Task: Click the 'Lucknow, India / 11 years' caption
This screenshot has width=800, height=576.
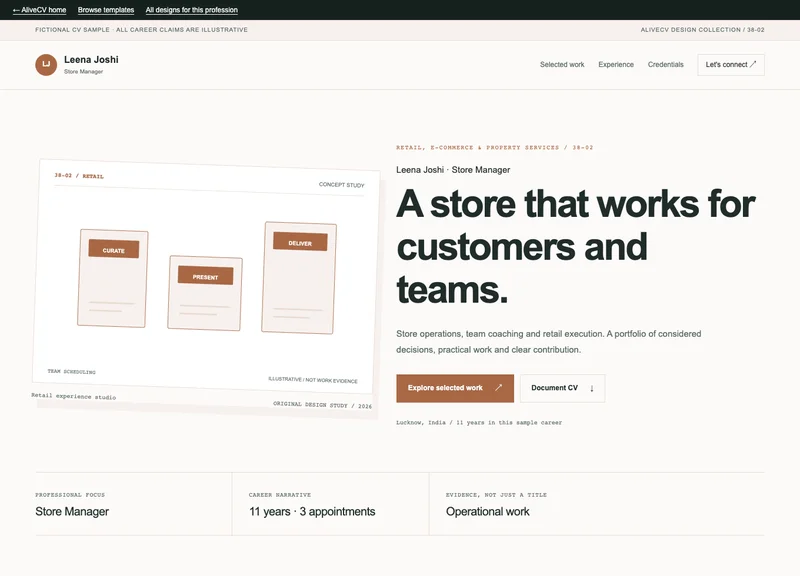Action: pos(479,422)
